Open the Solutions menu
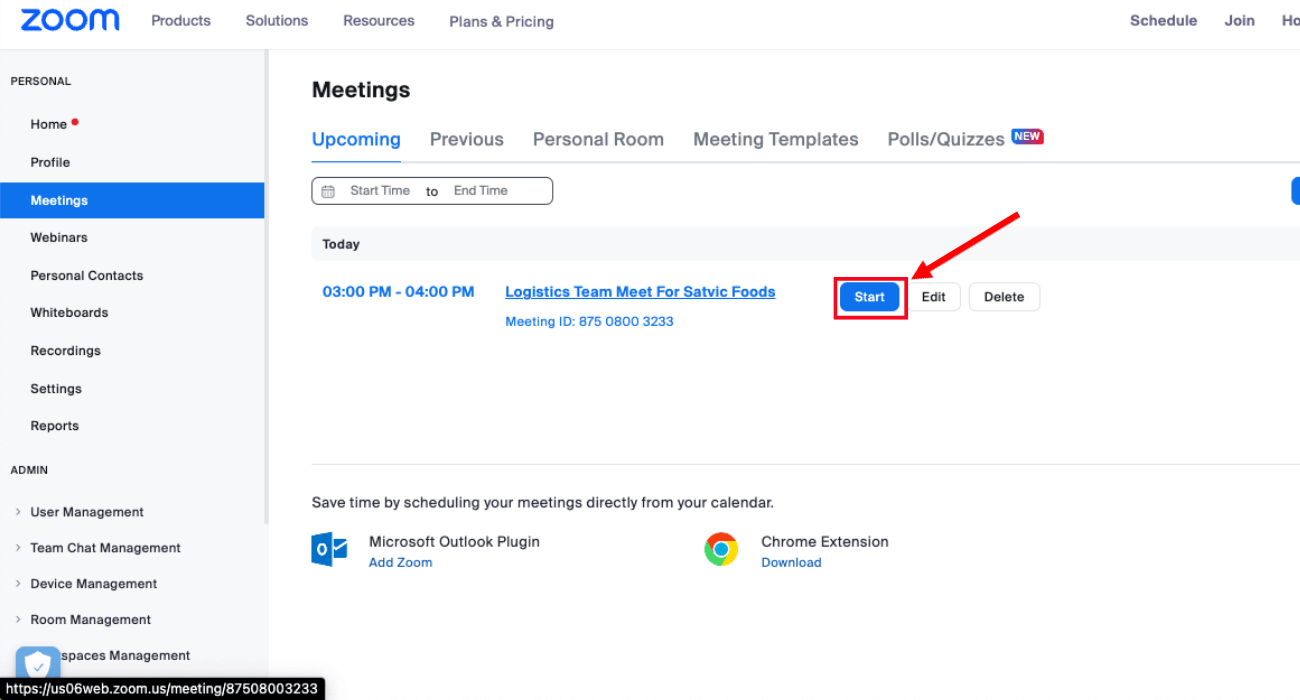The height and width of the screenshot is (700, 1300). pyautogui.click(x=277, y=21)
